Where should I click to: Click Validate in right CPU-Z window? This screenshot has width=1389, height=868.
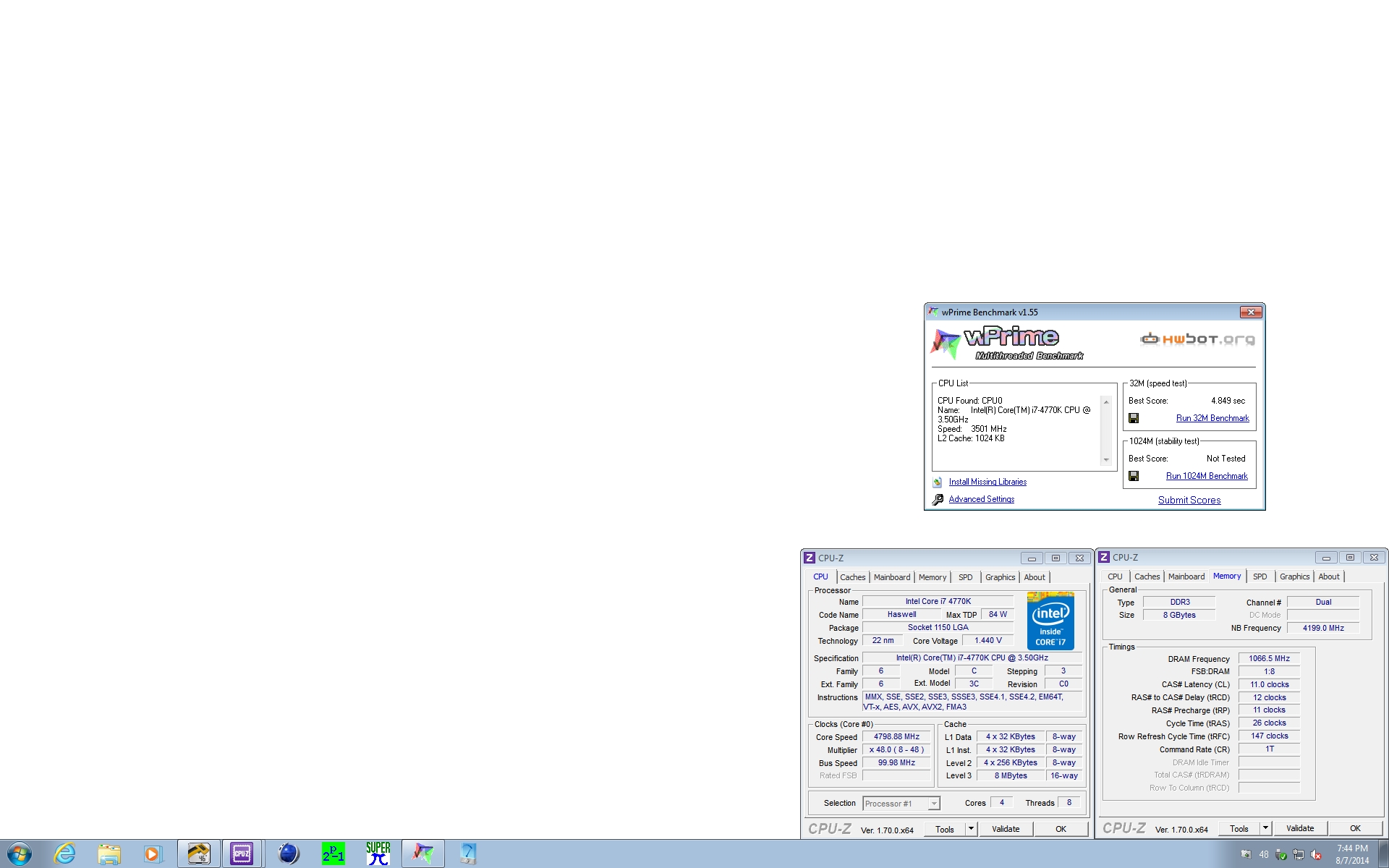point(1300,828)
